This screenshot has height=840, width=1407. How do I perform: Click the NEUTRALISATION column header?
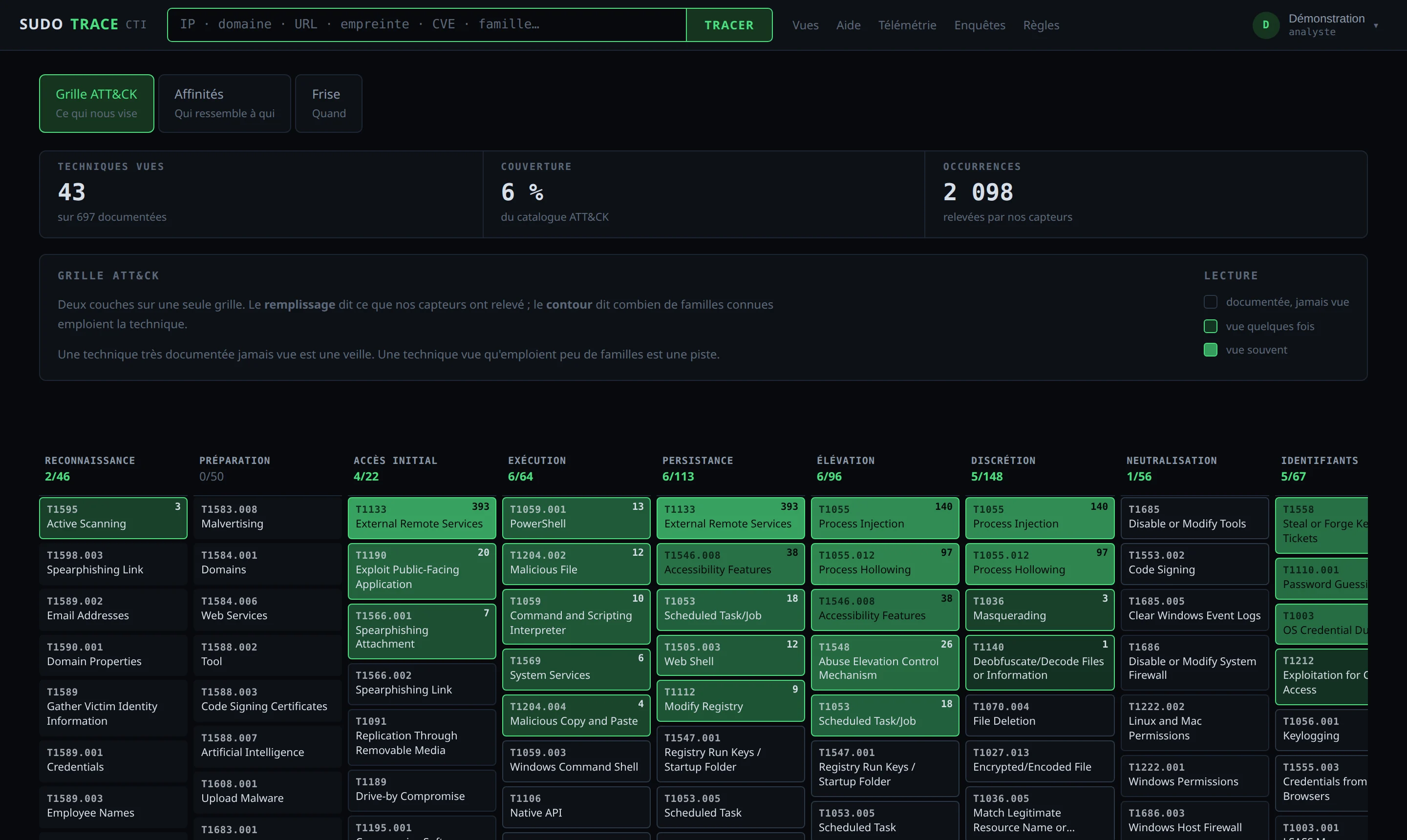pos(1172,460)
